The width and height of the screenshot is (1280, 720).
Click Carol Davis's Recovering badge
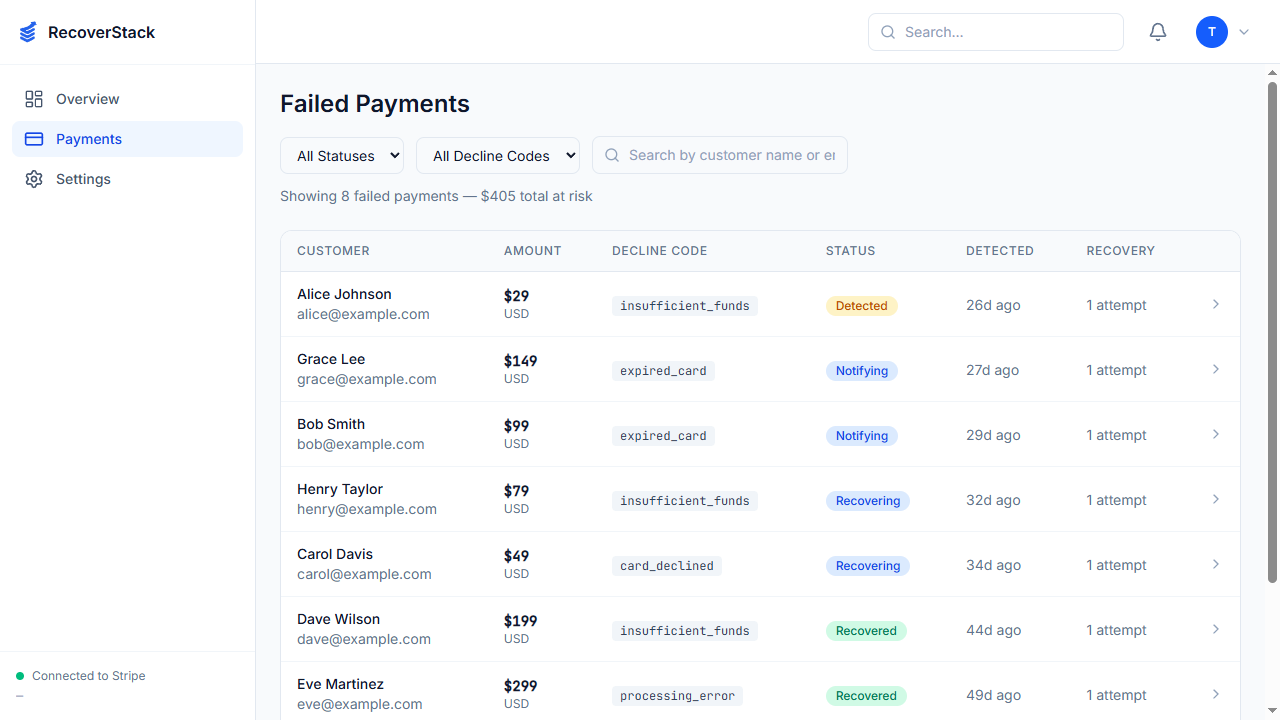868,566
